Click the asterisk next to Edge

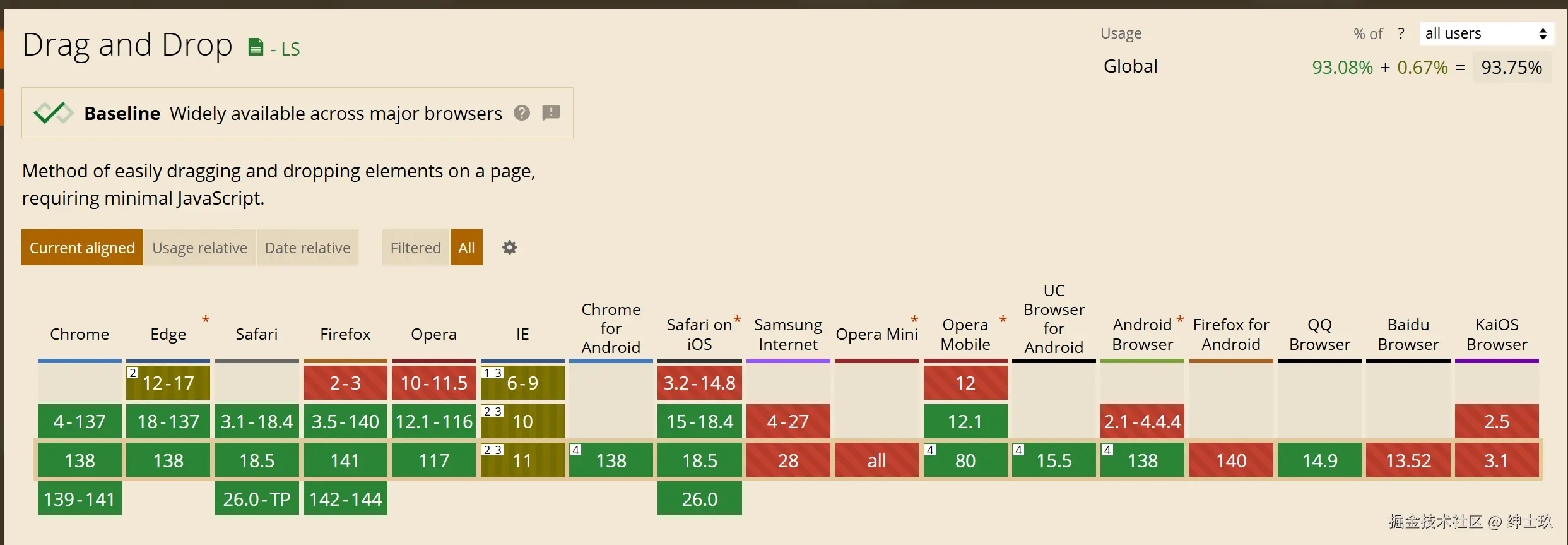click(x=206, y=320)
